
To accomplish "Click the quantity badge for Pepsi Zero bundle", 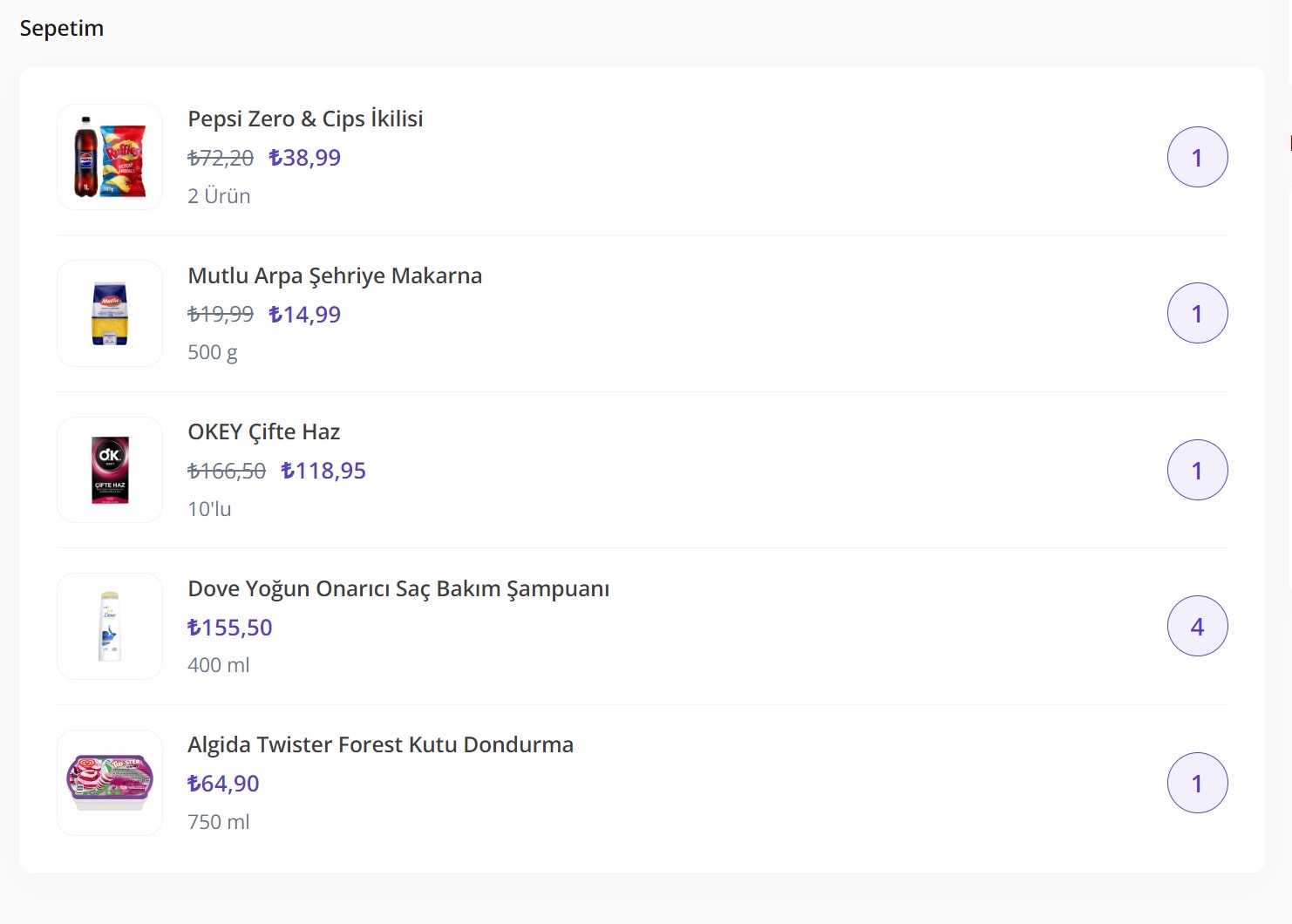I will pyautogui.click(x=1197, y=158).
